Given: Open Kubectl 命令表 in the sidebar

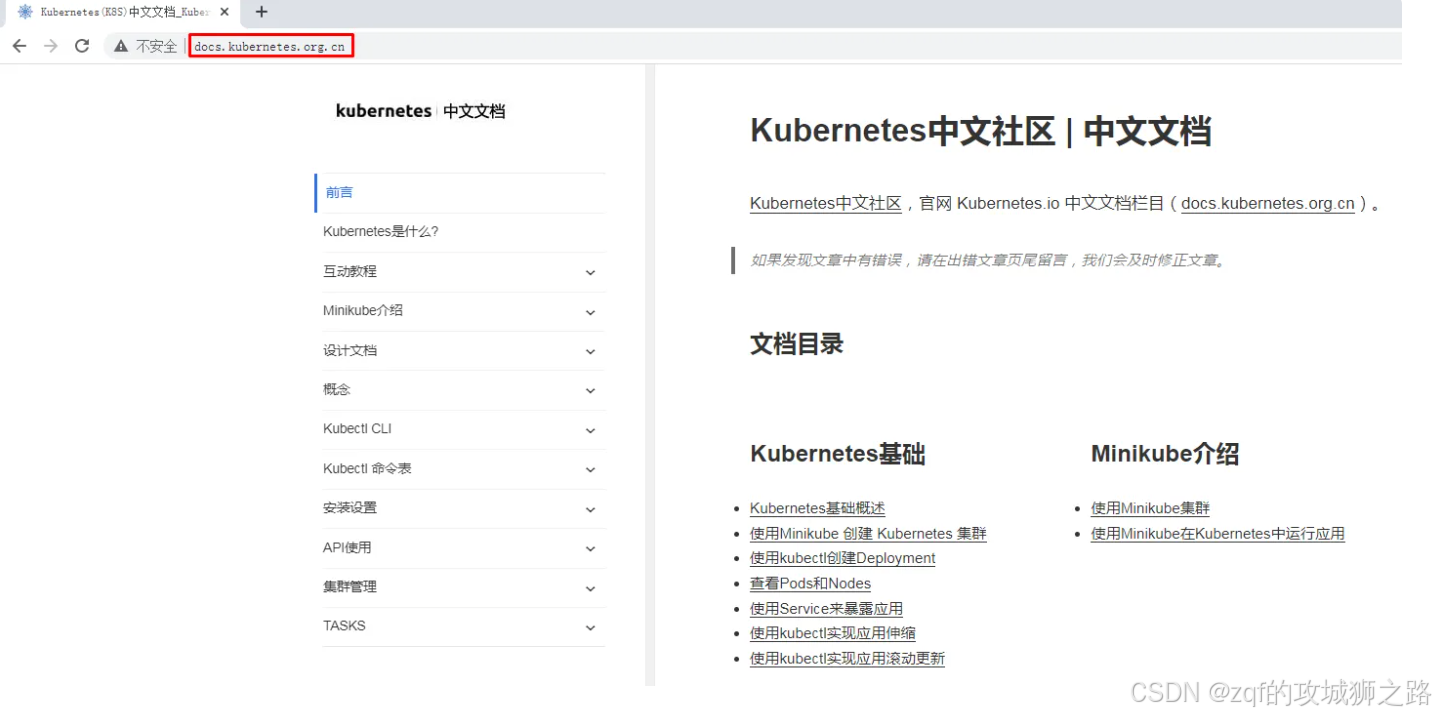Looking at the screenshot, I should 367,468.
